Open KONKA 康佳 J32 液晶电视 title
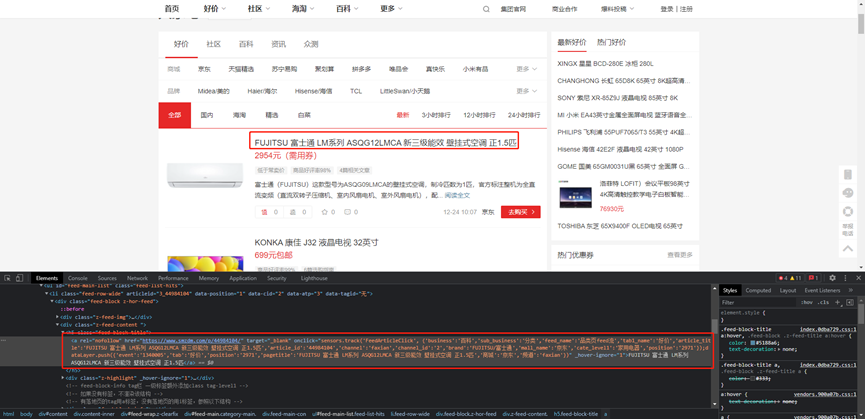865x419 pixels. [317, 243]
